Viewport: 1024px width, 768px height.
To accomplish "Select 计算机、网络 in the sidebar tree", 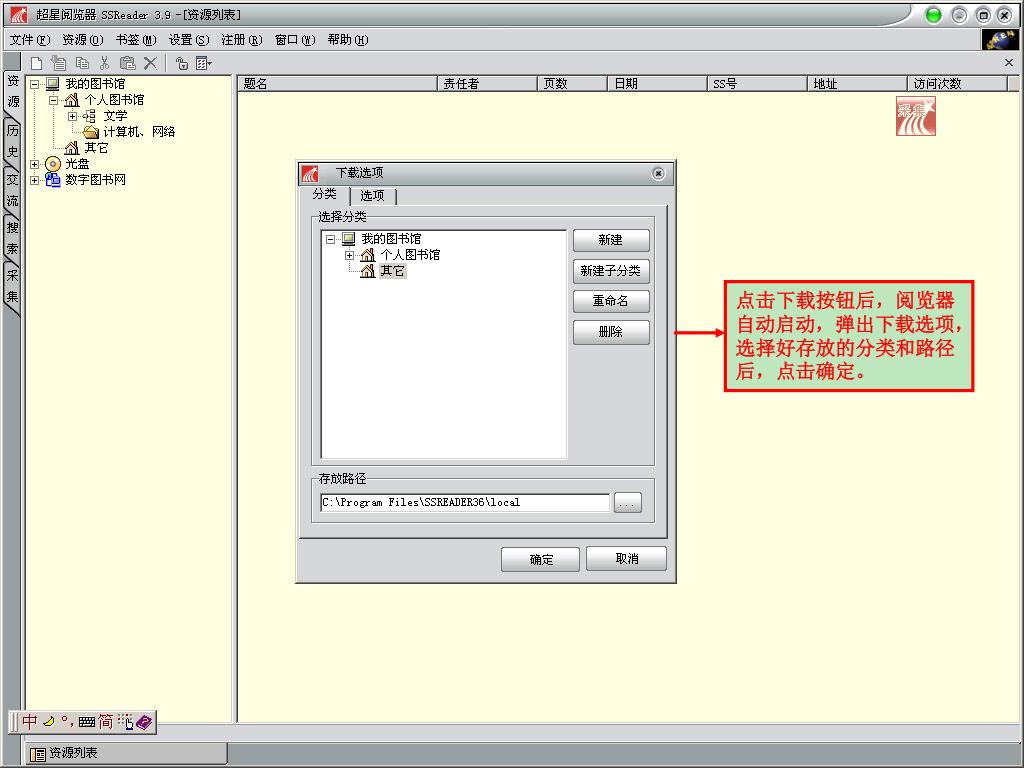I will click(x=139, y=132).
